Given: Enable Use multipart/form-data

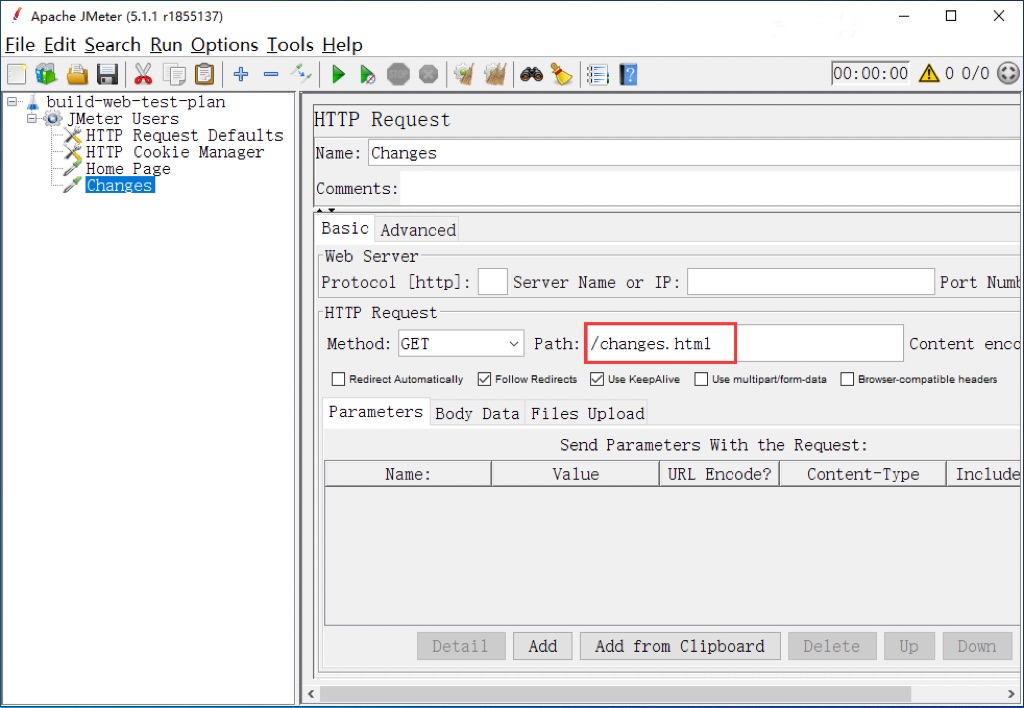Looking at the screenshot, I should (x=701, y=379).
